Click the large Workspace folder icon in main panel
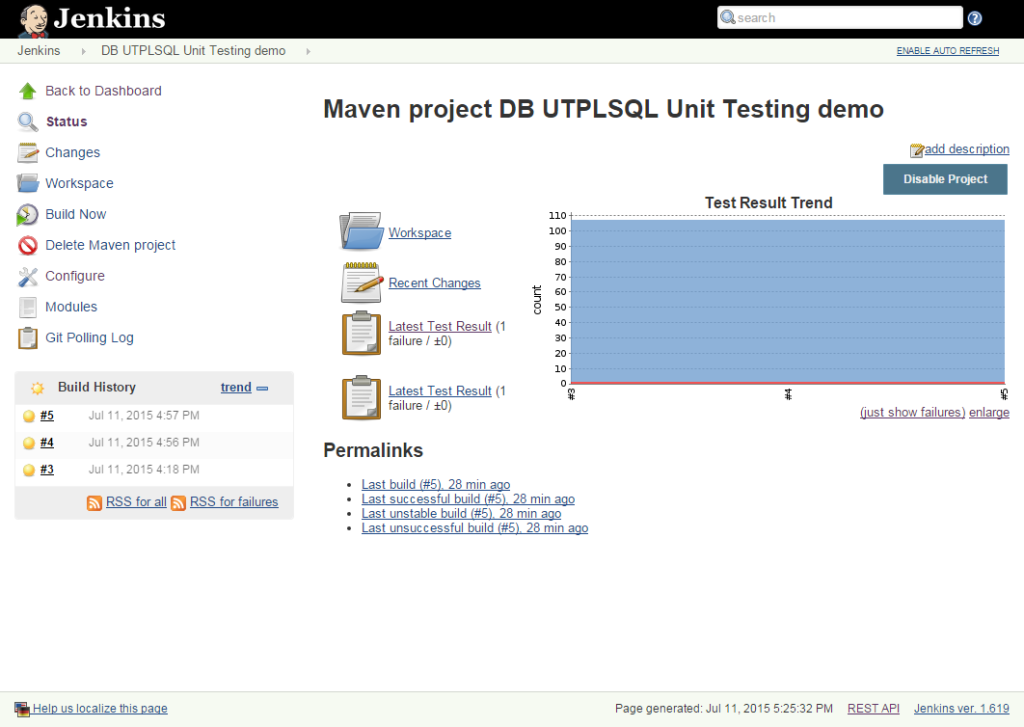The height and width of the screenshot is (727, 1024). 361,231
